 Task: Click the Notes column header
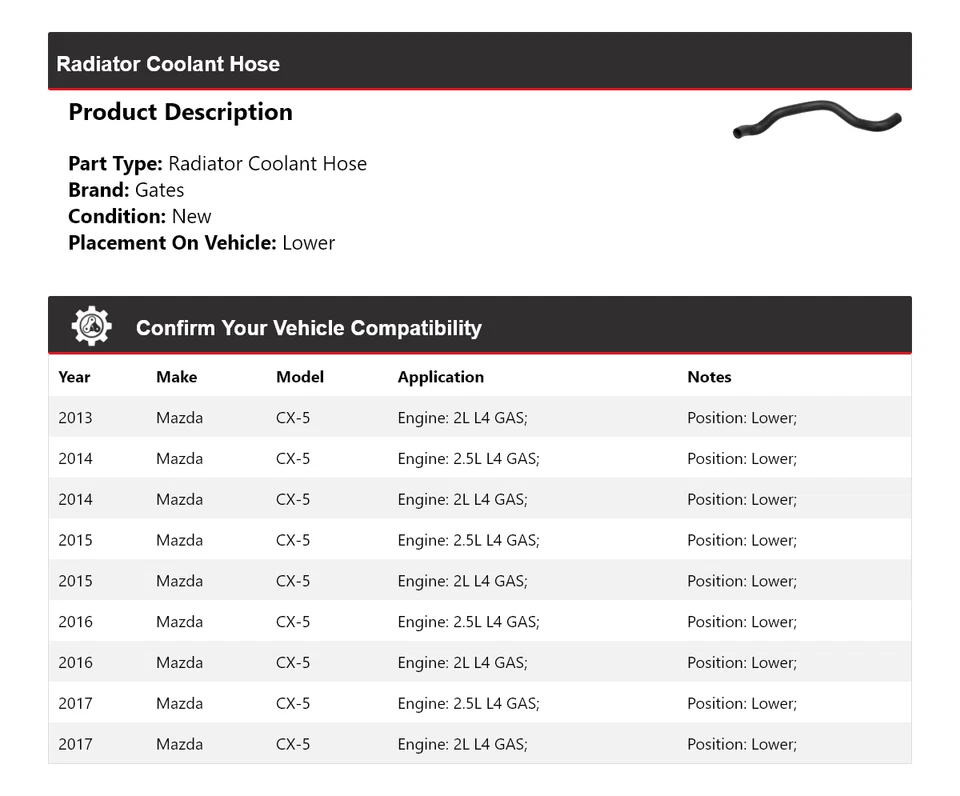click(709, 377)
